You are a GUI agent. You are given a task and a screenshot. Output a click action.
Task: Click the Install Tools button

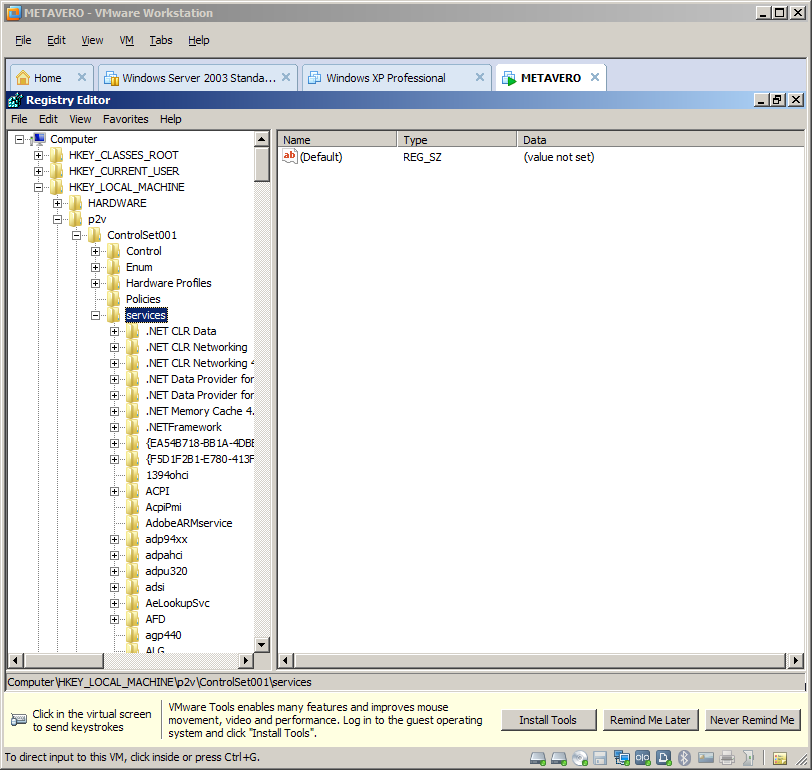pyautogui.click(x=548, y=720)
